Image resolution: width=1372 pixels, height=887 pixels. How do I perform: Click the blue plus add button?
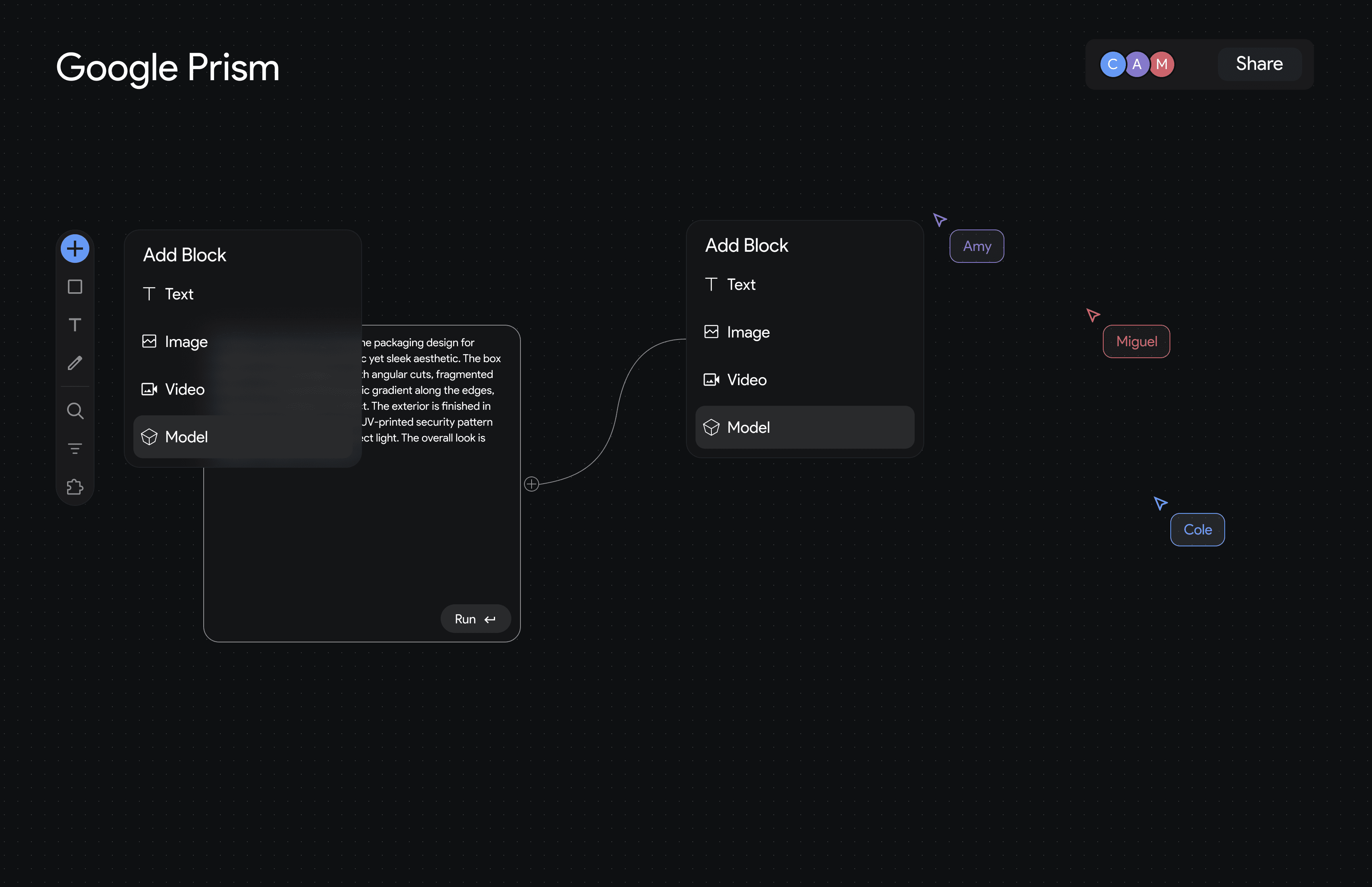(x=75, y=249)
